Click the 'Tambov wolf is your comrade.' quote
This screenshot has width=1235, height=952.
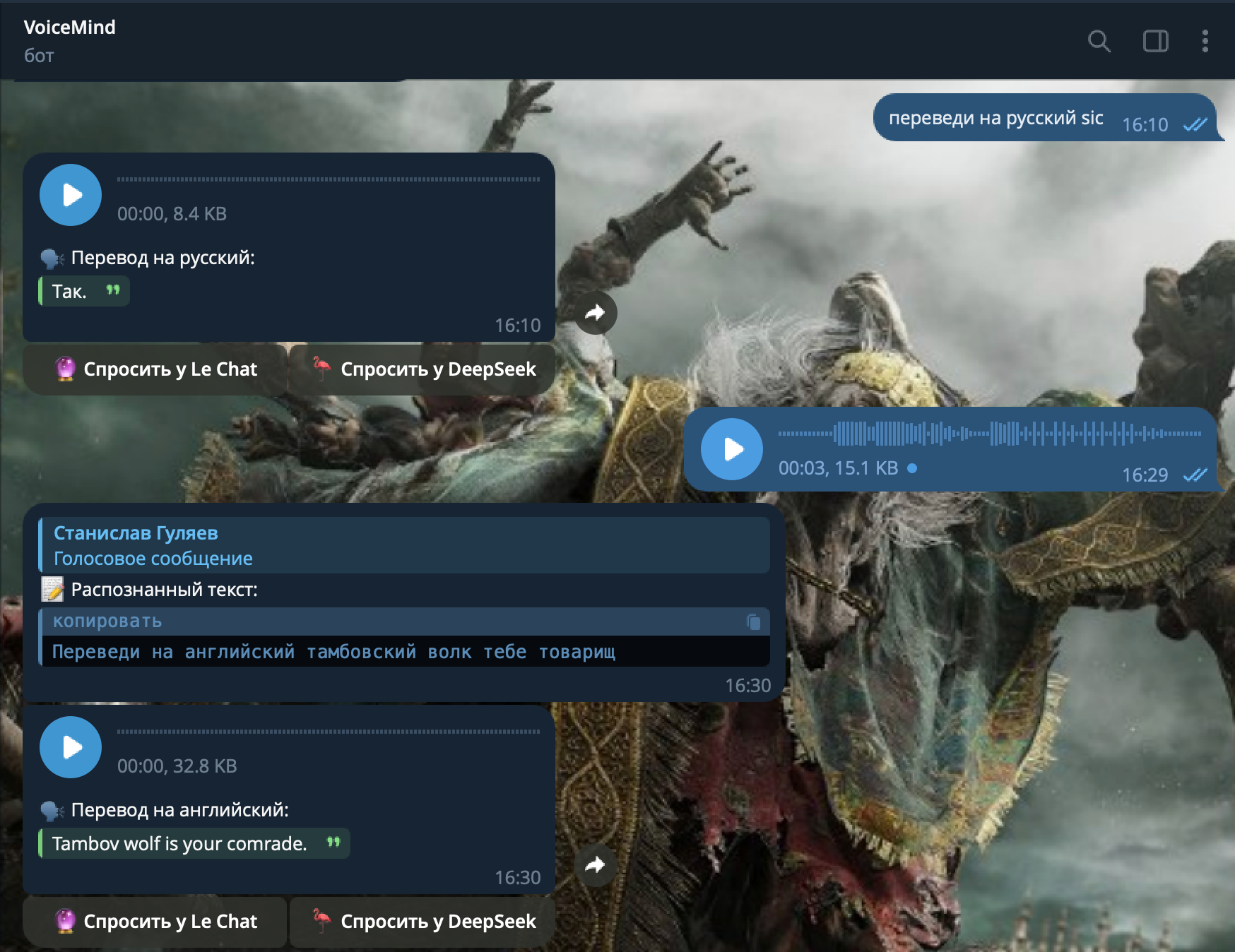click(194, 843)
